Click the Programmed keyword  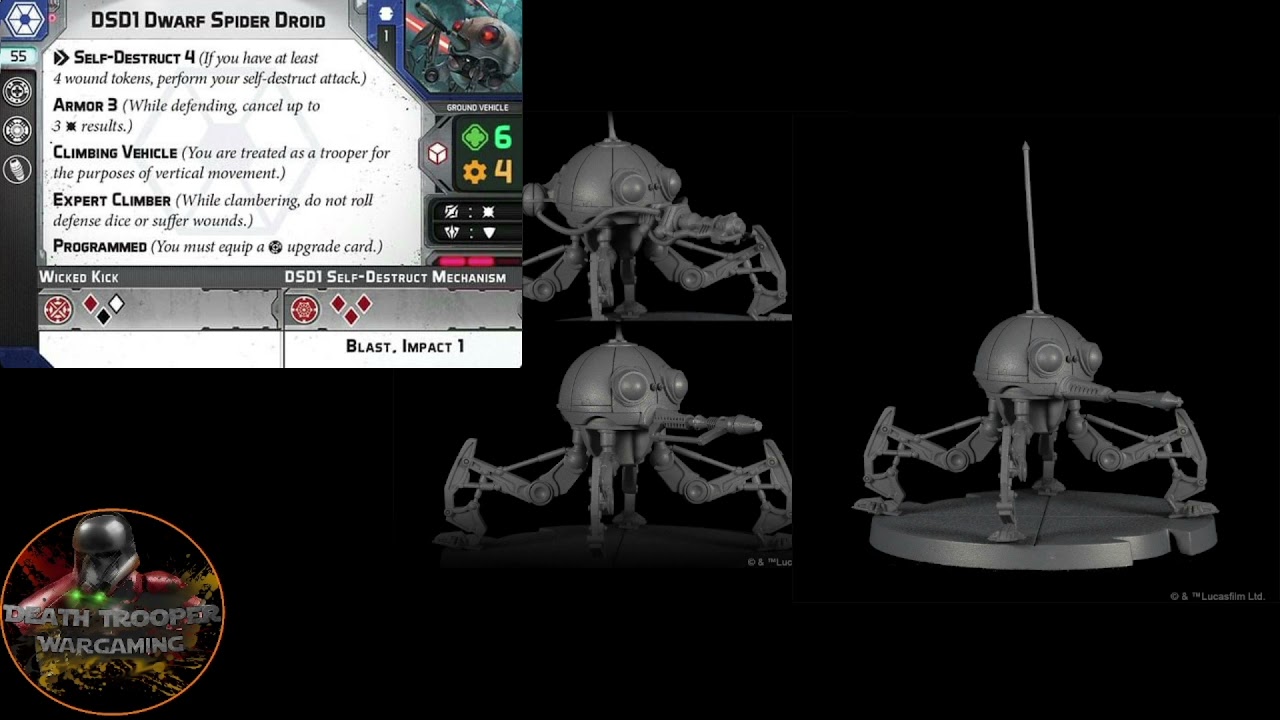pyautogui.click(x=100, y=247)
